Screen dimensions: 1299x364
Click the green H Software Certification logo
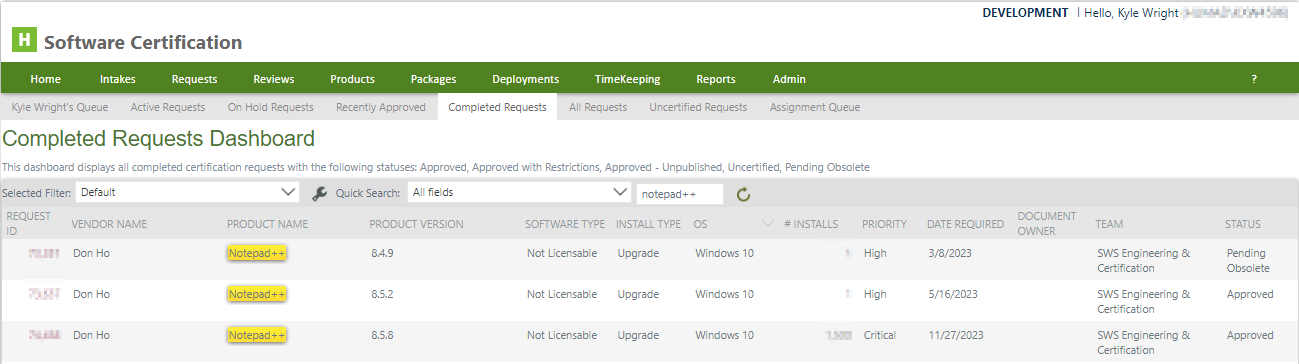tap(25, 41)
